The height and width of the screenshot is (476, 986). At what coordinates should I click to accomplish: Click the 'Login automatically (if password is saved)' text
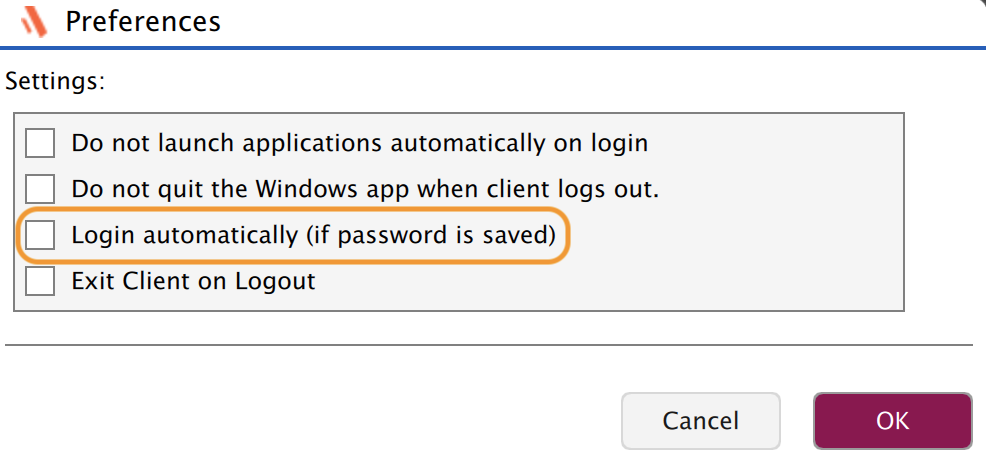(313, 236)
